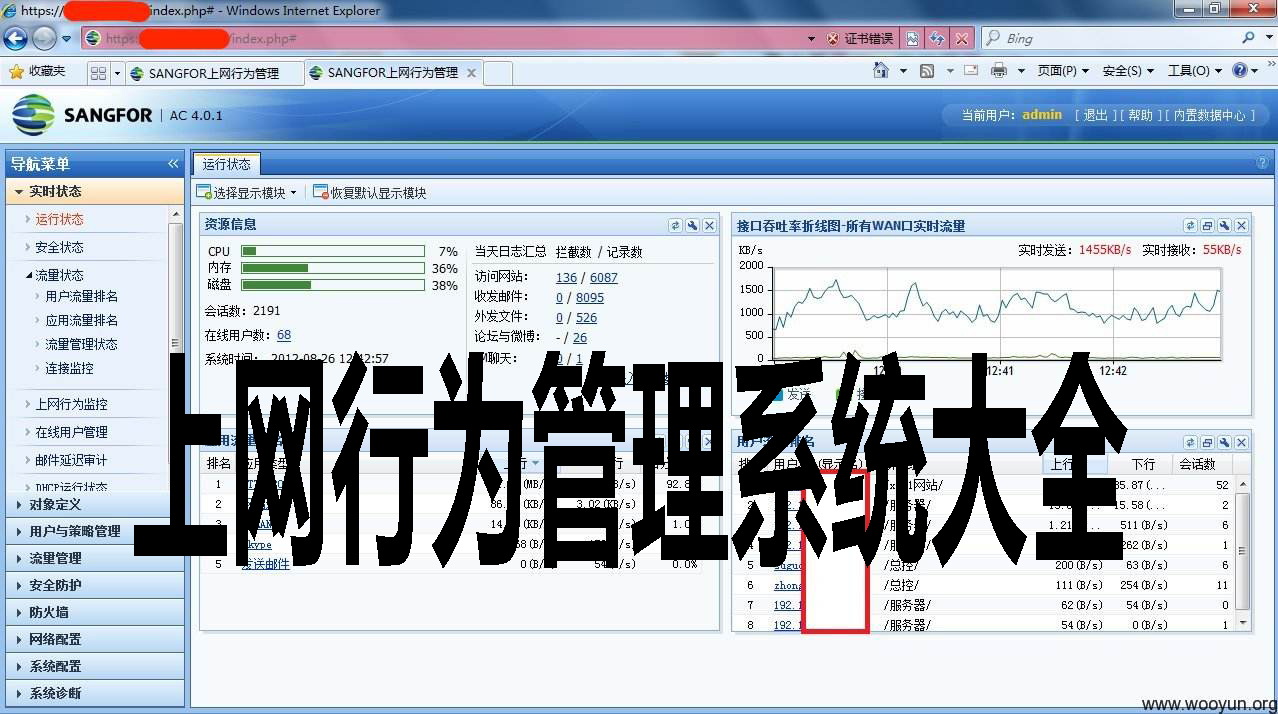Click the 收藏夹 favorites star icon
Image resolution: width=1278 pixels, height=714 pixels.
tap(17, 71)
